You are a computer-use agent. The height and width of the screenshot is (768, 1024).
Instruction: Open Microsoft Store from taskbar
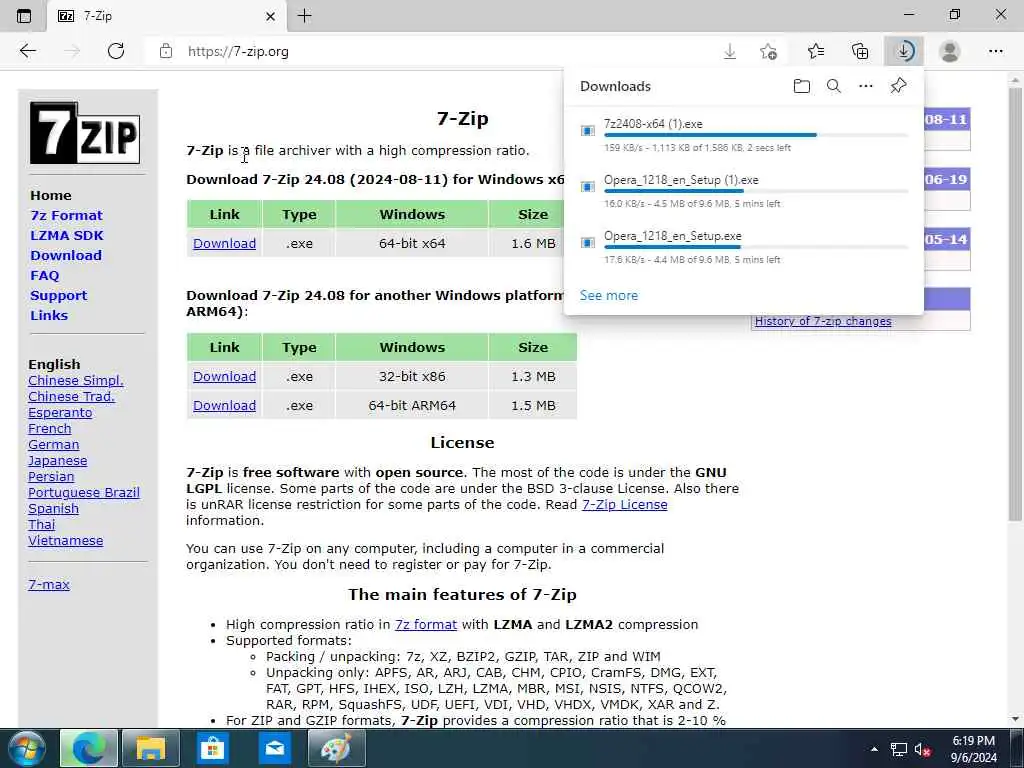(x=212, y=748)
